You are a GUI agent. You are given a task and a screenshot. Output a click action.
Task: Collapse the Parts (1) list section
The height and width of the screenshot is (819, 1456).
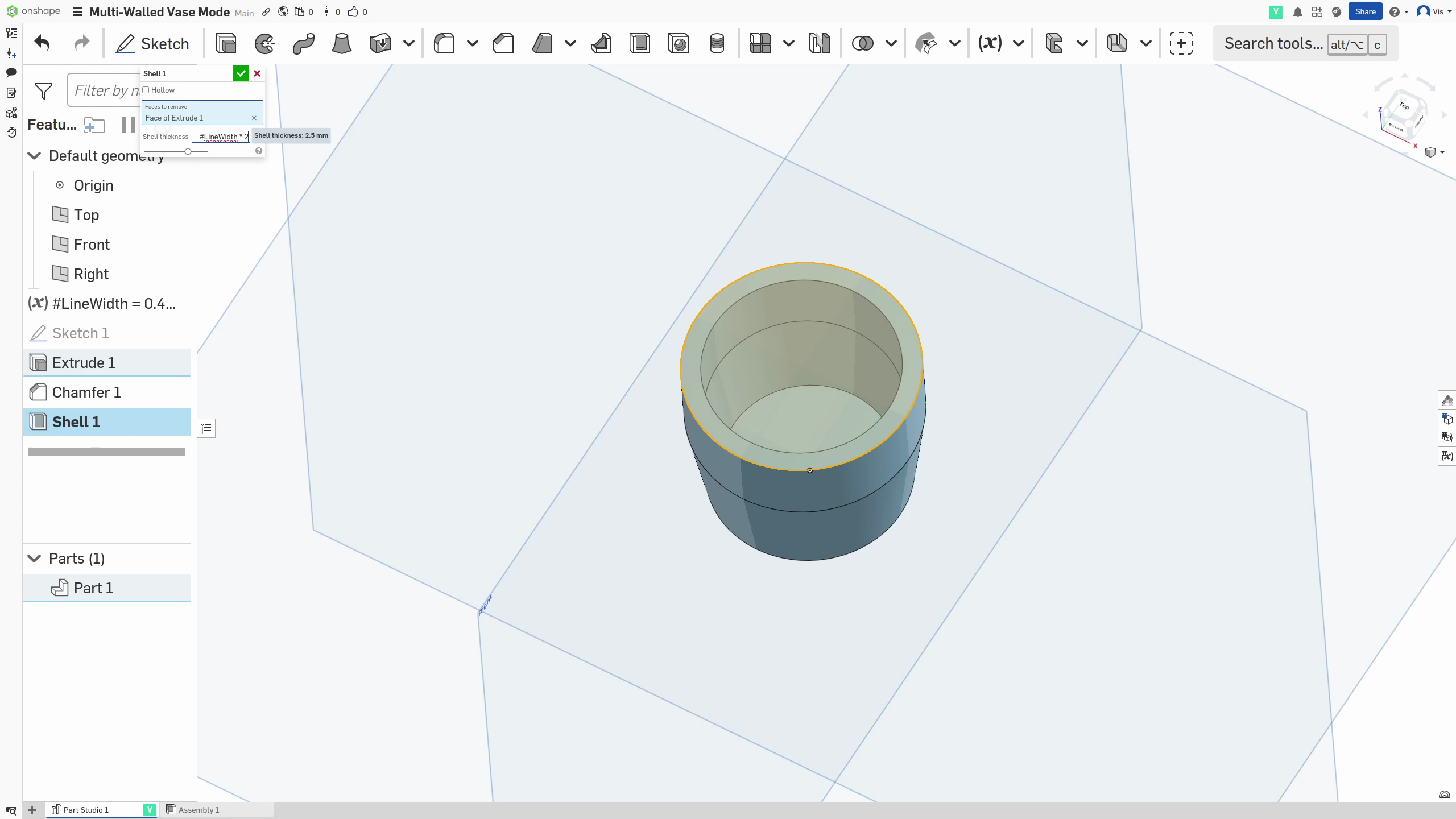click(x=34, y=559)
